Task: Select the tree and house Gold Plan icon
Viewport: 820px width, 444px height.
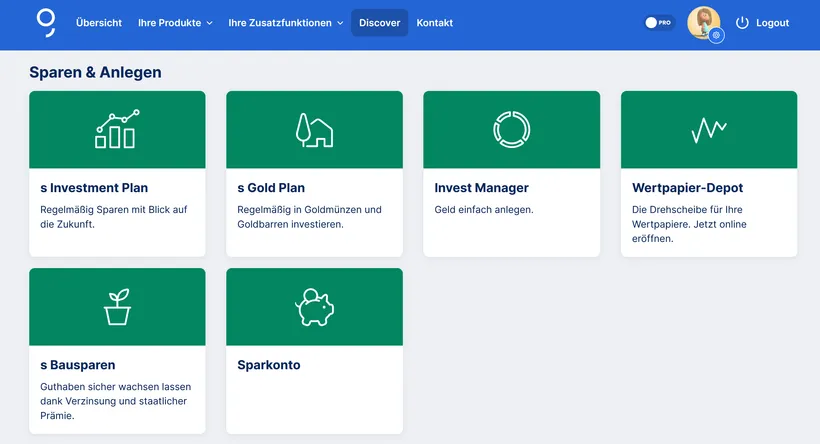Action: click(314, 130)
